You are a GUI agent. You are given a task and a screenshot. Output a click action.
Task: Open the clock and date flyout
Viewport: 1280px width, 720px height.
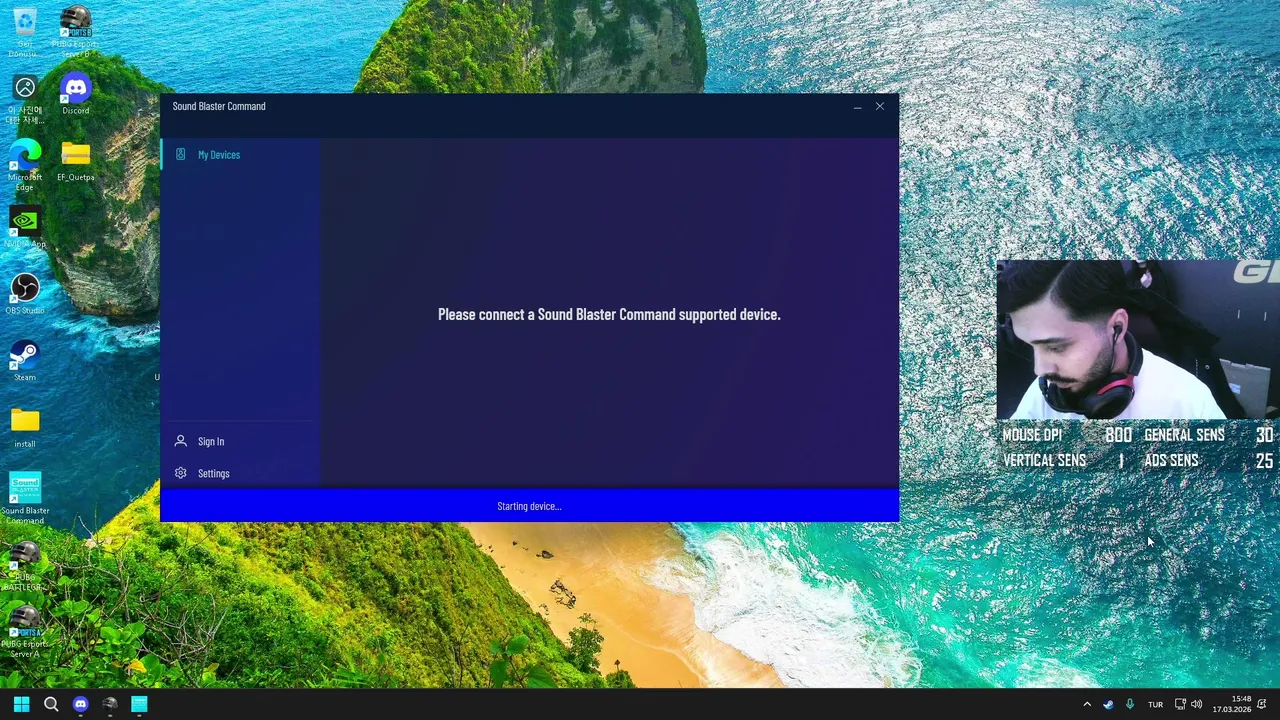click(1231, 704)
